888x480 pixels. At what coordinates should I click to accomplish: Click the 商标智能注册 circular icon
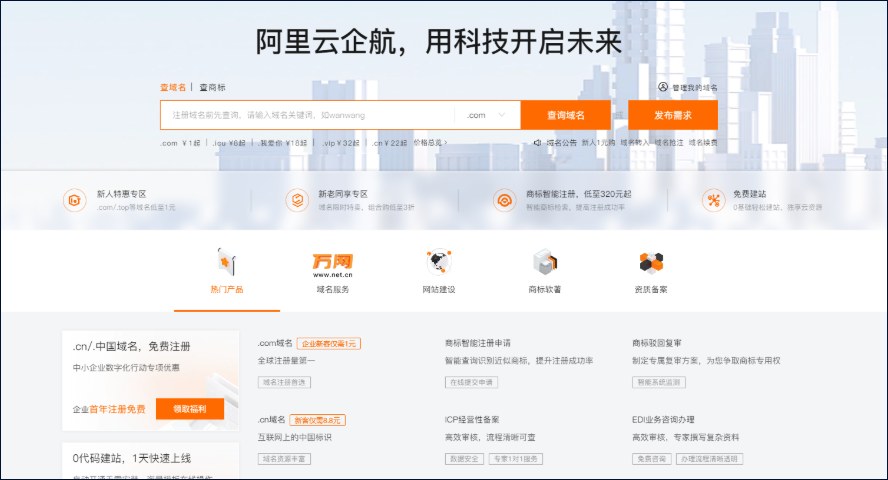pos(504,200)
